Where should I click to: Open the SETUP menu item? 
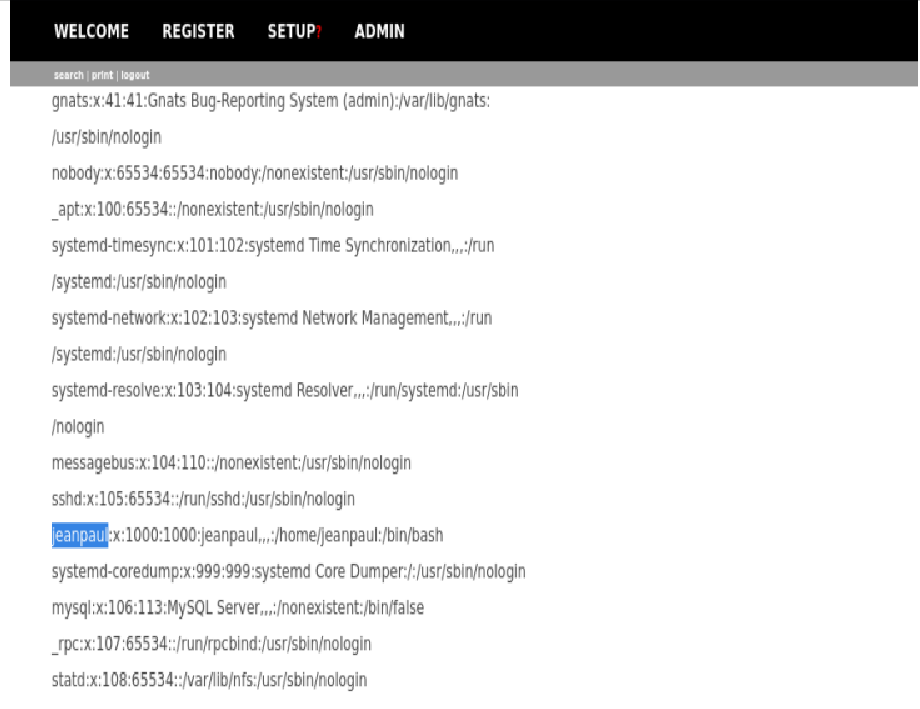pos(291,31)
